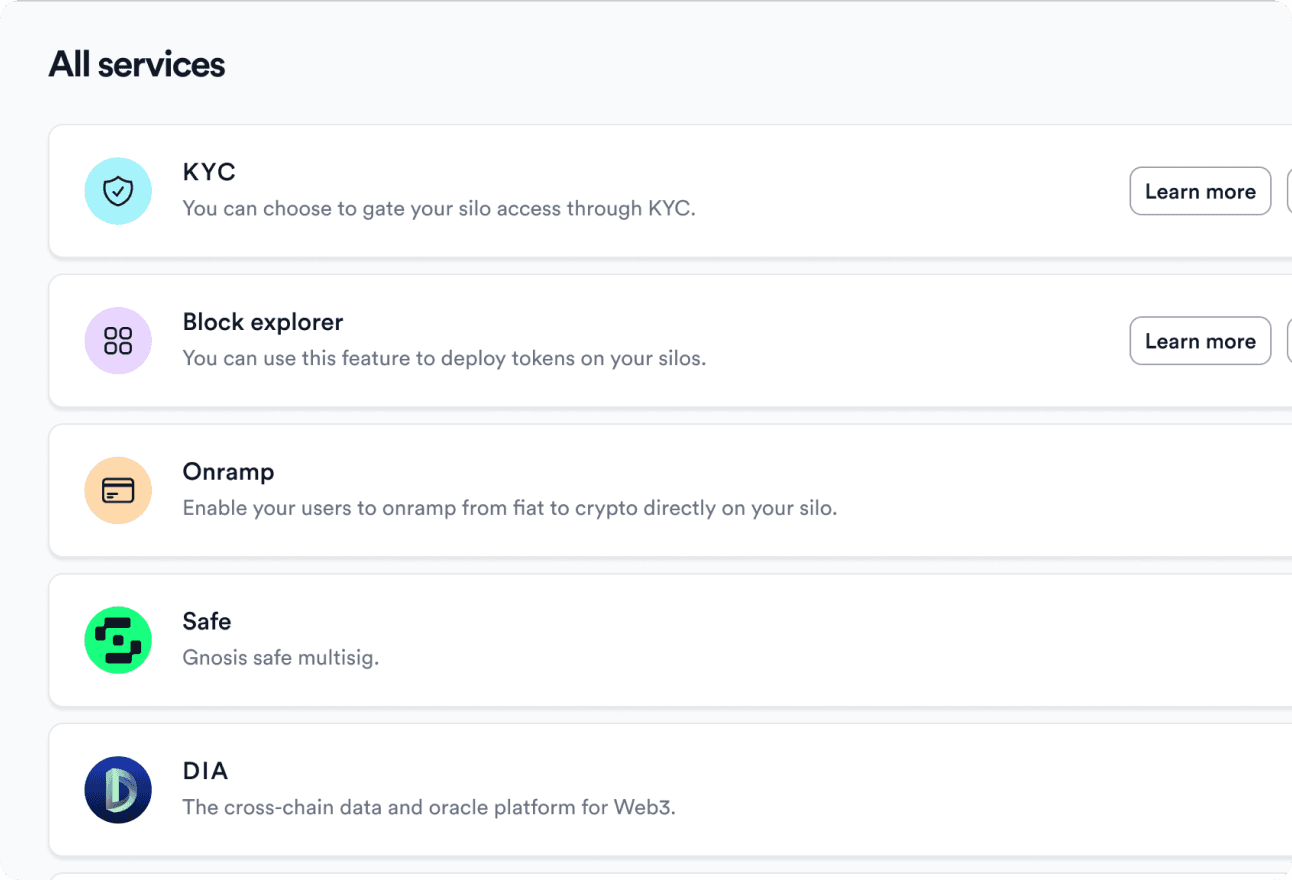This screenshot has width=1292, height=880.
Task: Select the KYC service title
Action: click(x=209, y=172)
